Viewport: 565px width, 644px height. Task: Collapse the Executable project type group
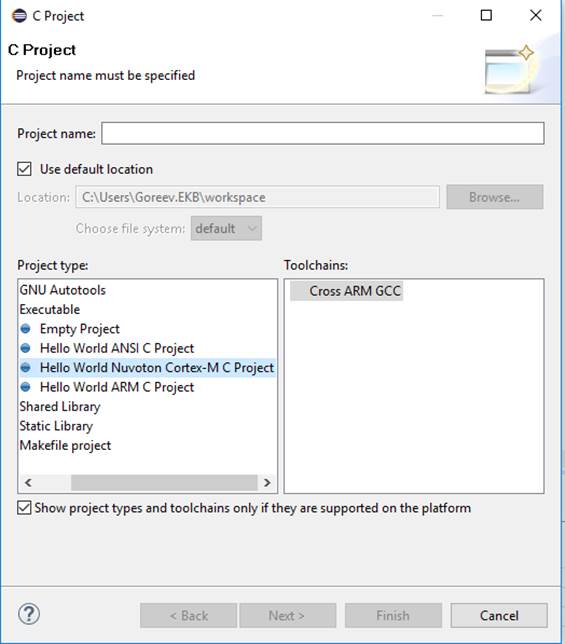(50, 309)
